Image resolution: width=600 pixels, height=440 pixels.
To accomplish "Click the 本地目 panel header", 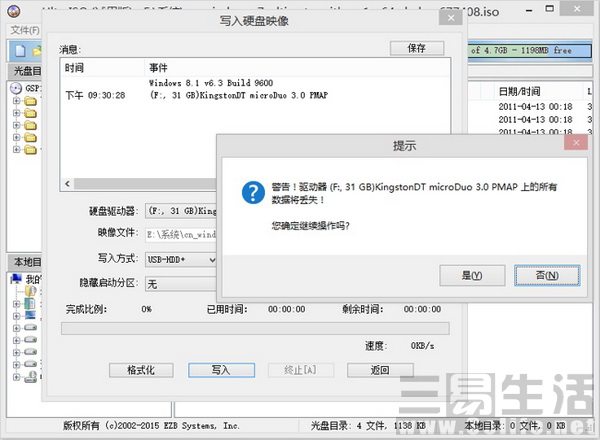I will [25, 262].
